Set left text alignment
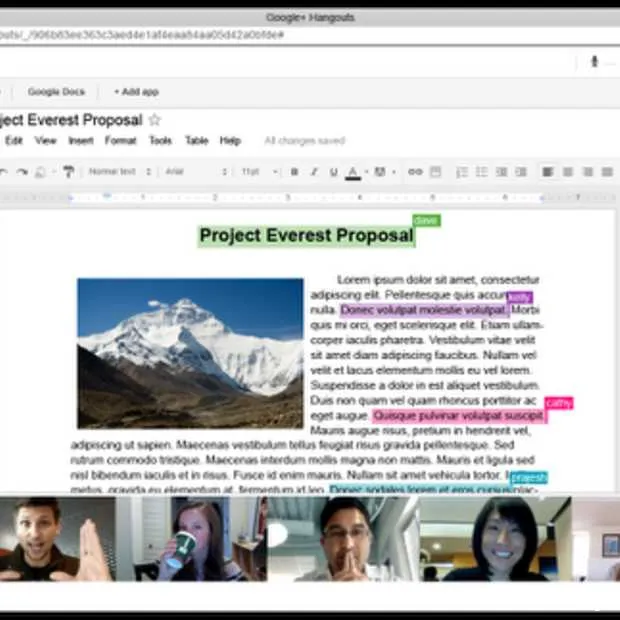This screenshot has width=620, height=620. click(x=548, y=172)
